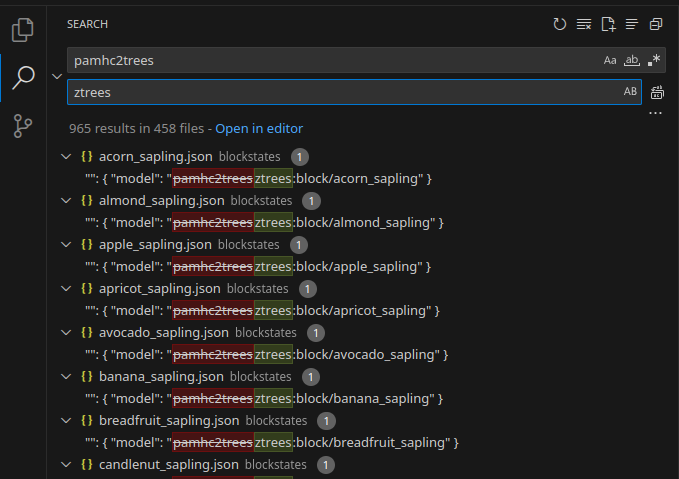Toggle Match Whole Word option

click(631, 60)
